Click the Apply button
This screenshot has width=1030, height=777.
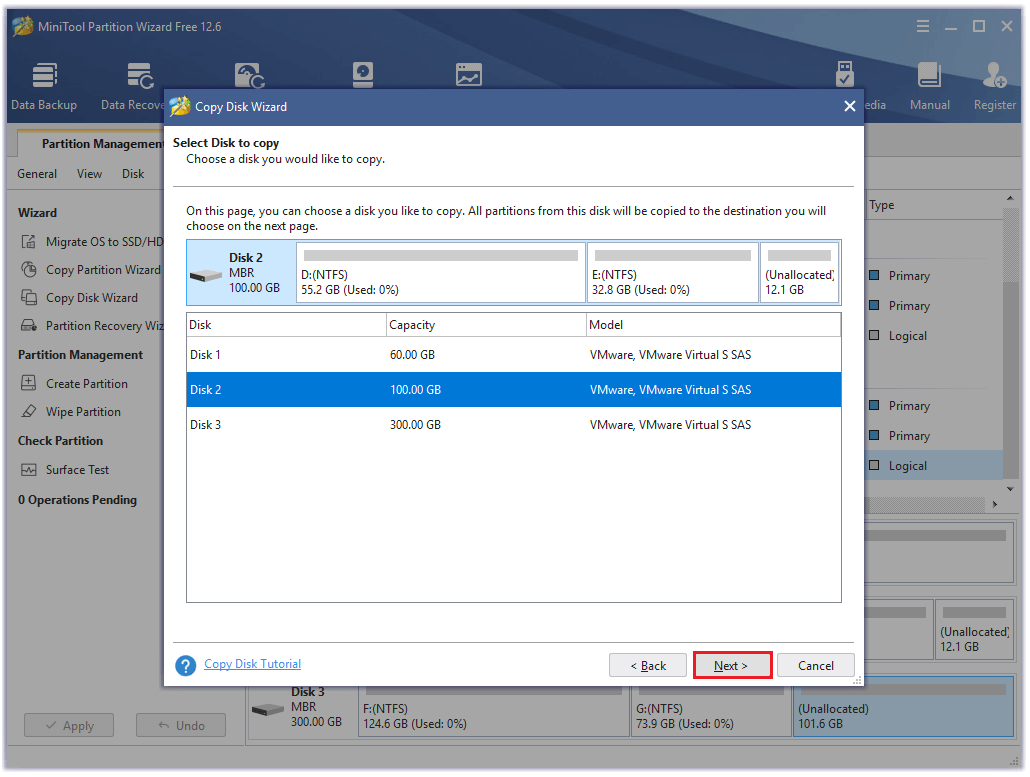[x=69, y=726]
